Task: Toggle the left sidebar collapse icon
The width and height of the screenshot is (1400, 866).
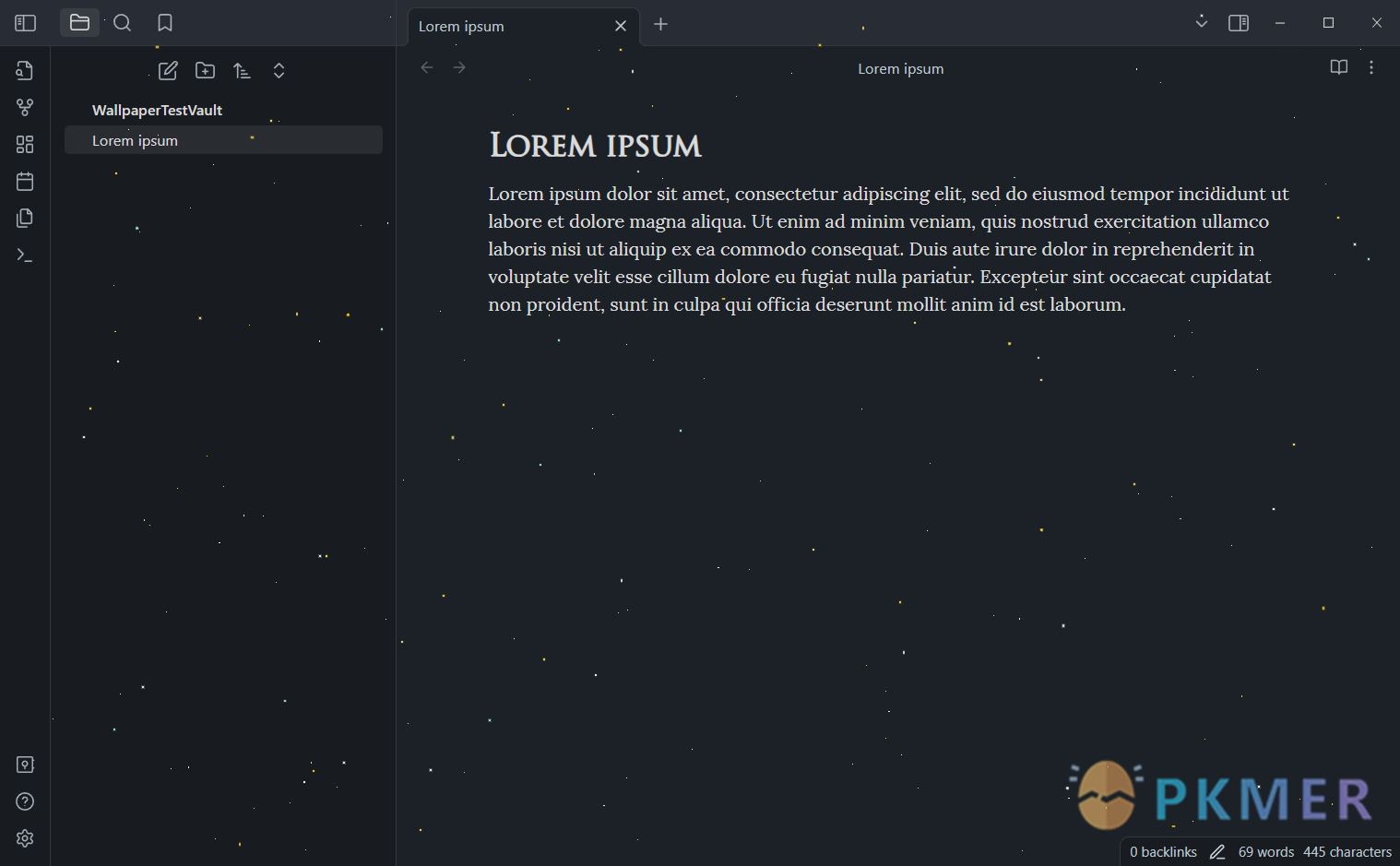Action: coord(25,23)
